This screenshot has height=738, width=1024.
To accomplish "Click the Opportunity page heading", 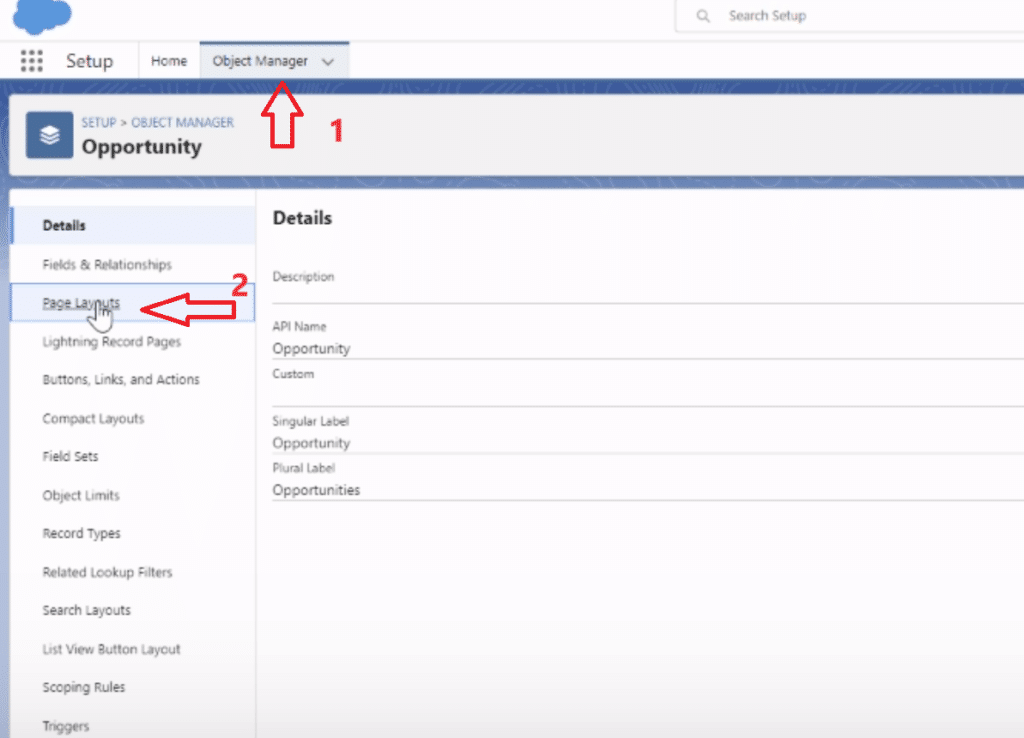I will point(142,146).
